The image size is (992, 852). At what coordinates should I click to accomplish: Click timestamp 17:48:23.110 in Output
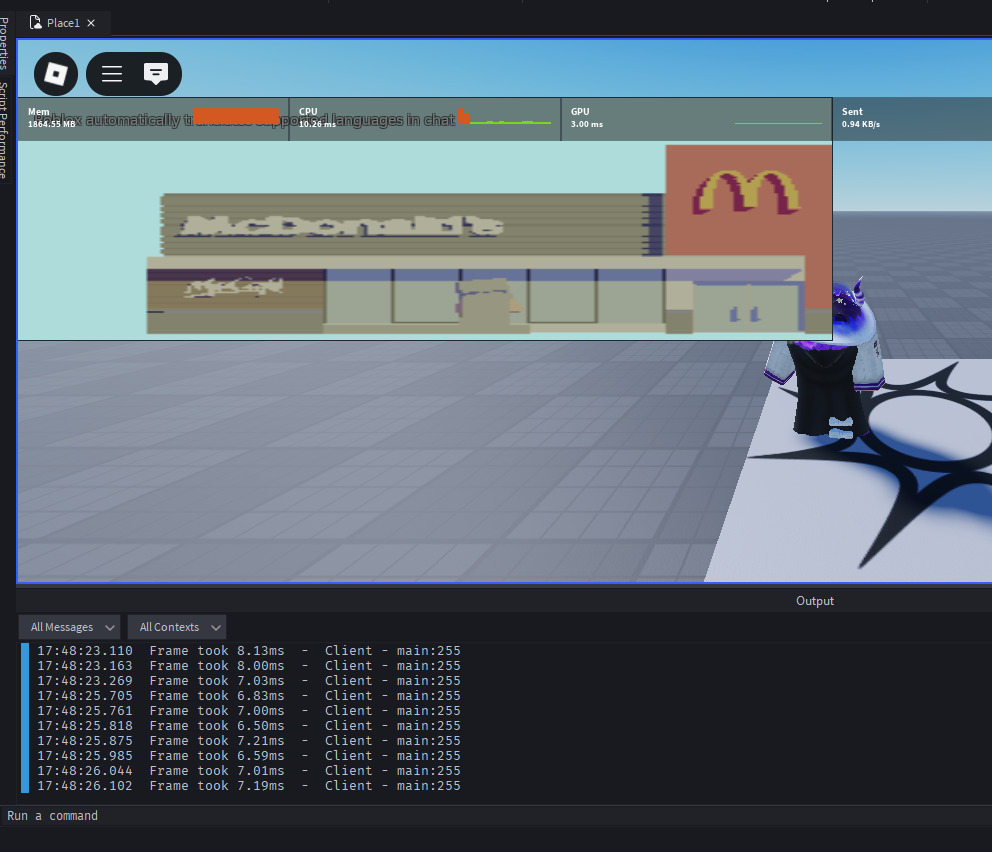click(85, 650)
